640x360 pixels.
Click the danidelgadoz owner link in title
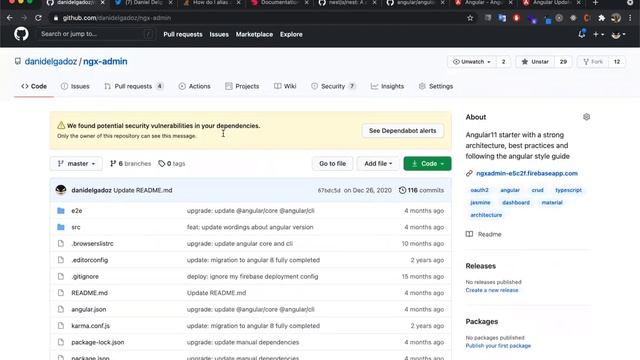coord(51,61)
